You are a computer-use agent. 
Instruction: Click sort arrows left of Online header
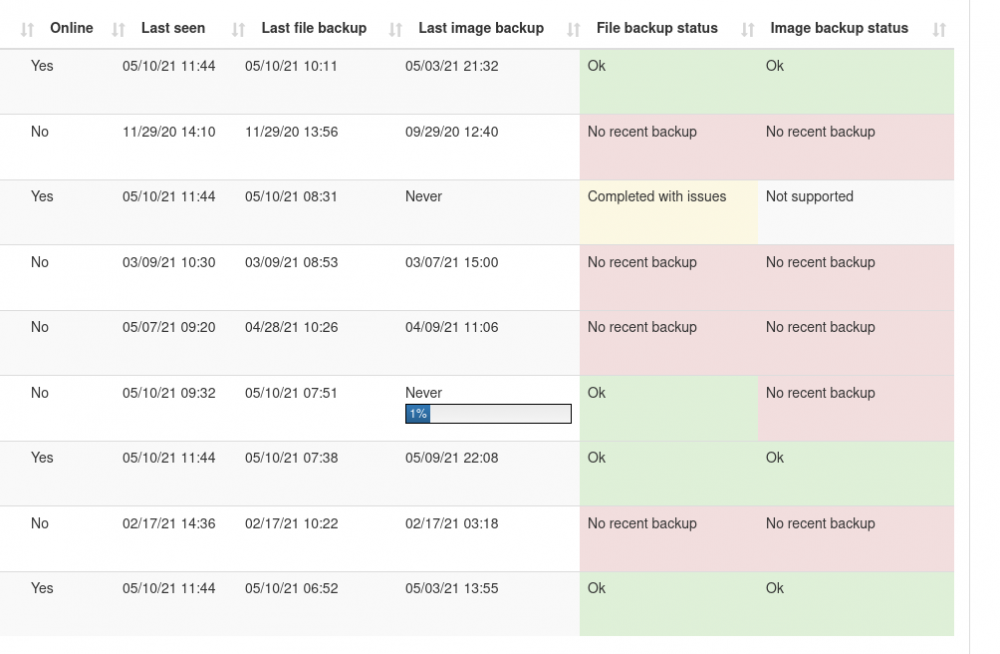[x=27, y=29]
